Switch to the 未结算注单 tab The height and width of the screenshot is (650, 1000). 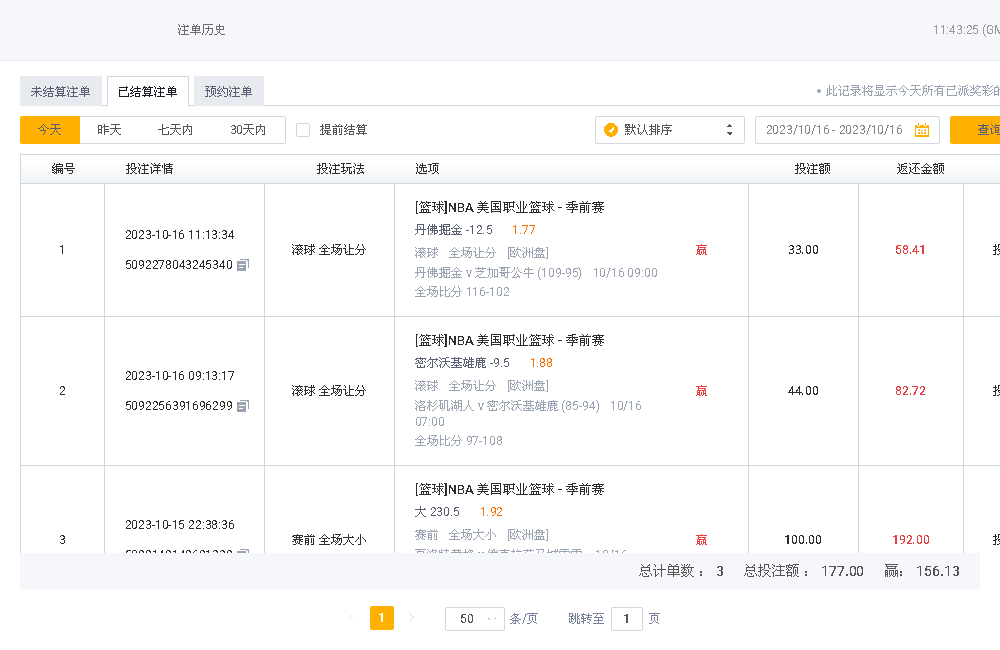click(x=60, y=92)
